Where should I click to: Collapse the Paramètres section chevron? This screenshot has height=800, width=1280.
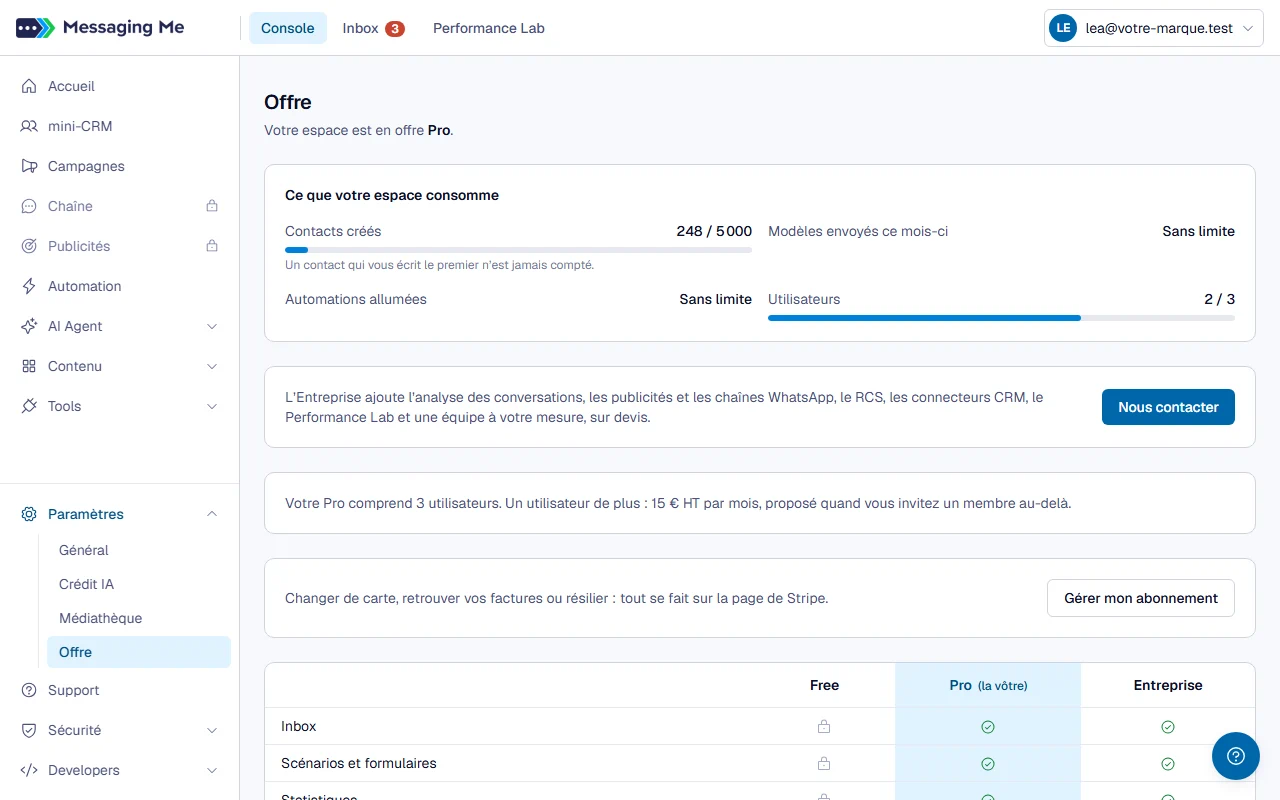click(212, 514)
